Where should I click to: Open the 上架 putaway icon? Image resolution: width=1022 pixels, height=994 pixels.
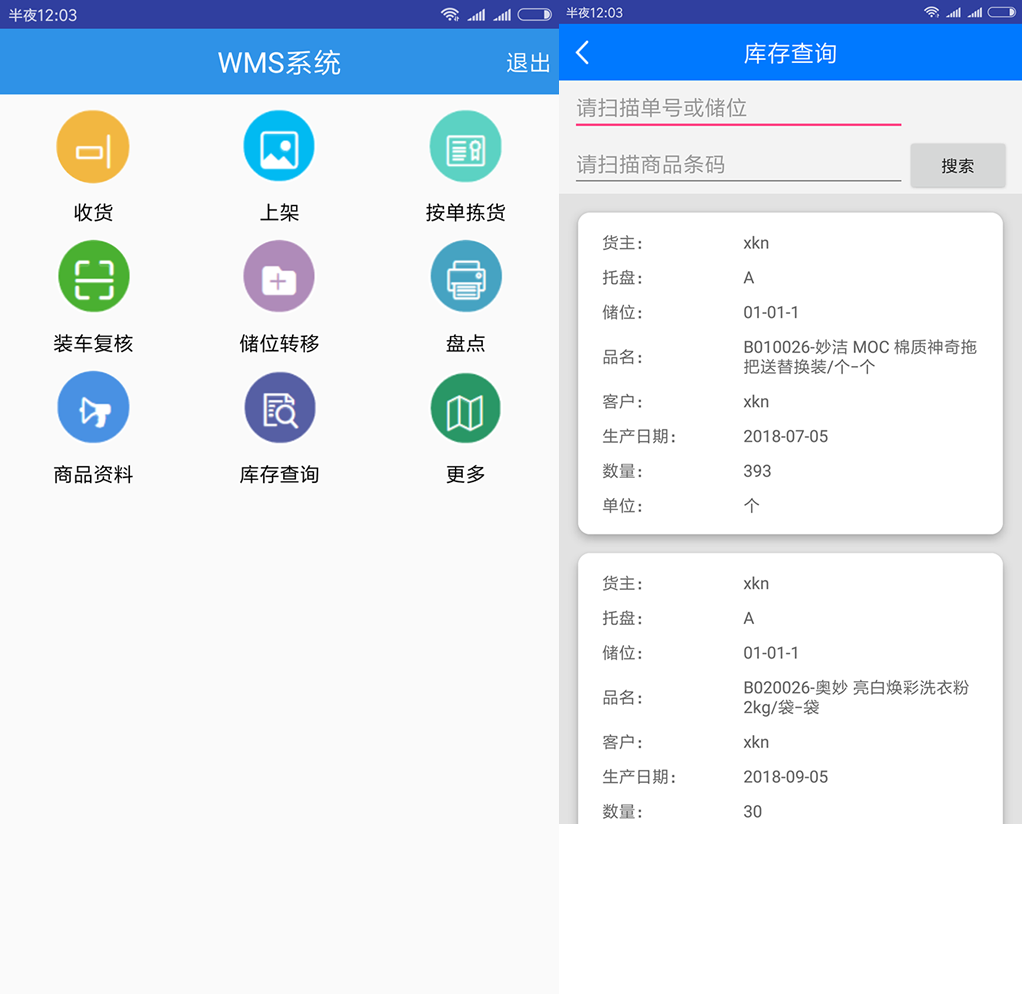tap(279, 147)
